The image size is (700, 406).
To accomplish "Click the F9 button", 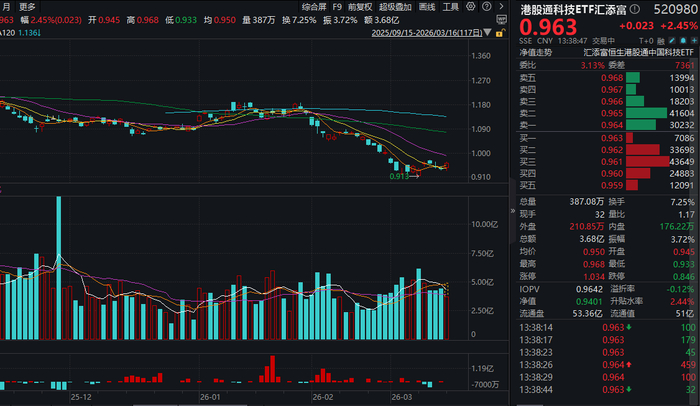I will pyautogui.click(x=337, y=7).
